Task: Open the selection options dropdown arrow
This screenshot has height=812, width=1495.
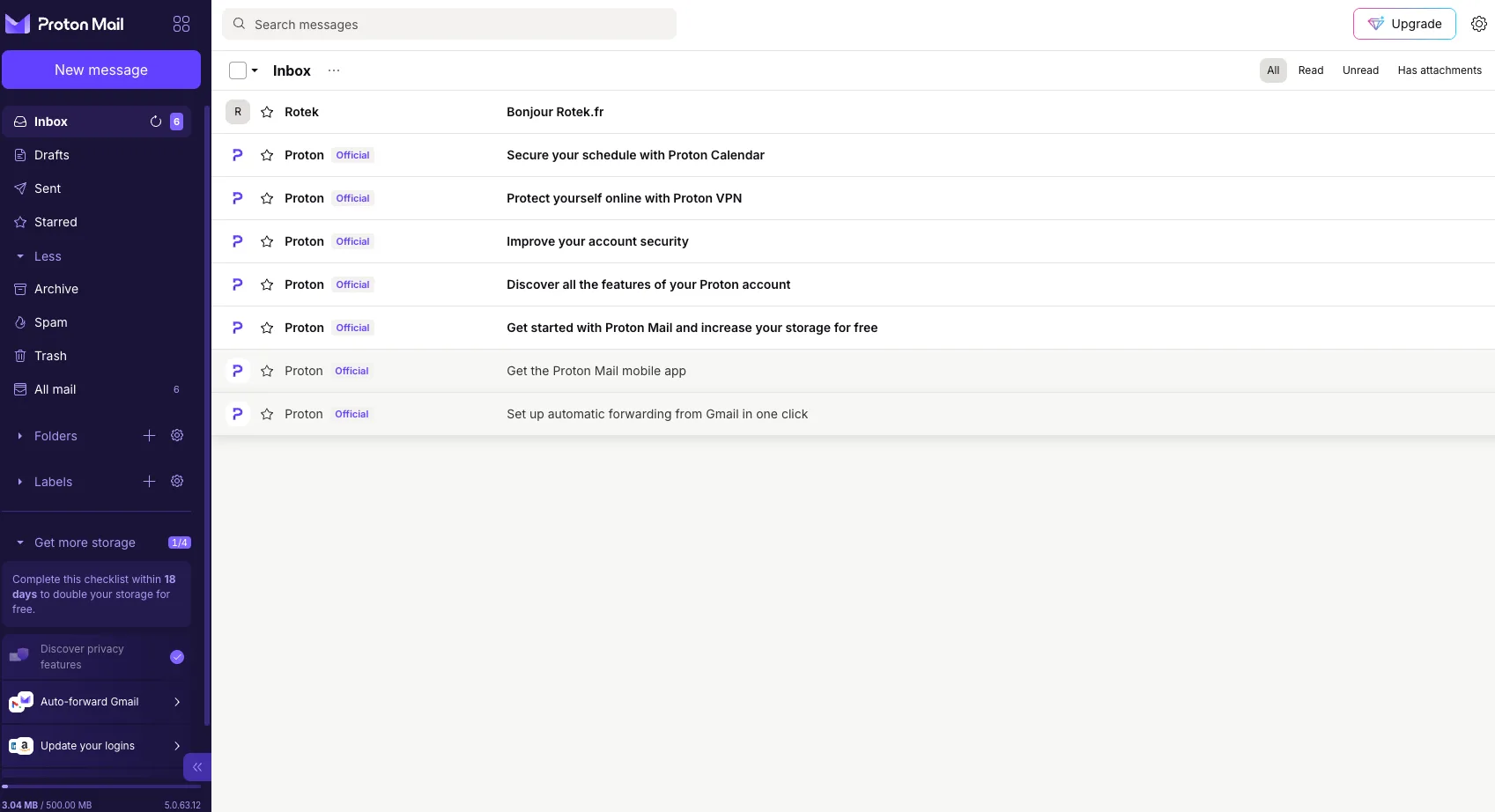Action: point(255,70)
